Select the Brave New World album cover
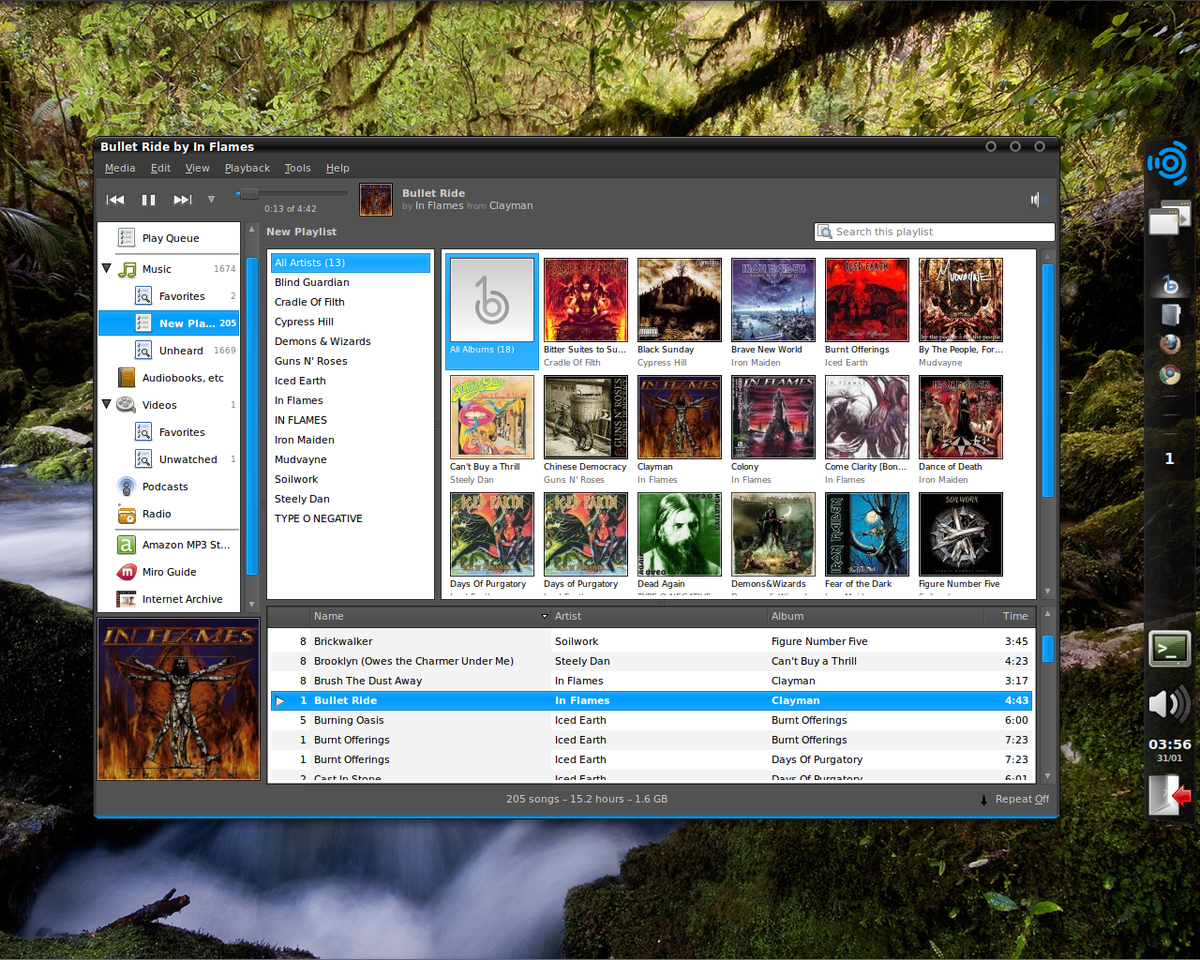Screen dimensions: 1200x960 pyautogui.click(x=773, y=300)
